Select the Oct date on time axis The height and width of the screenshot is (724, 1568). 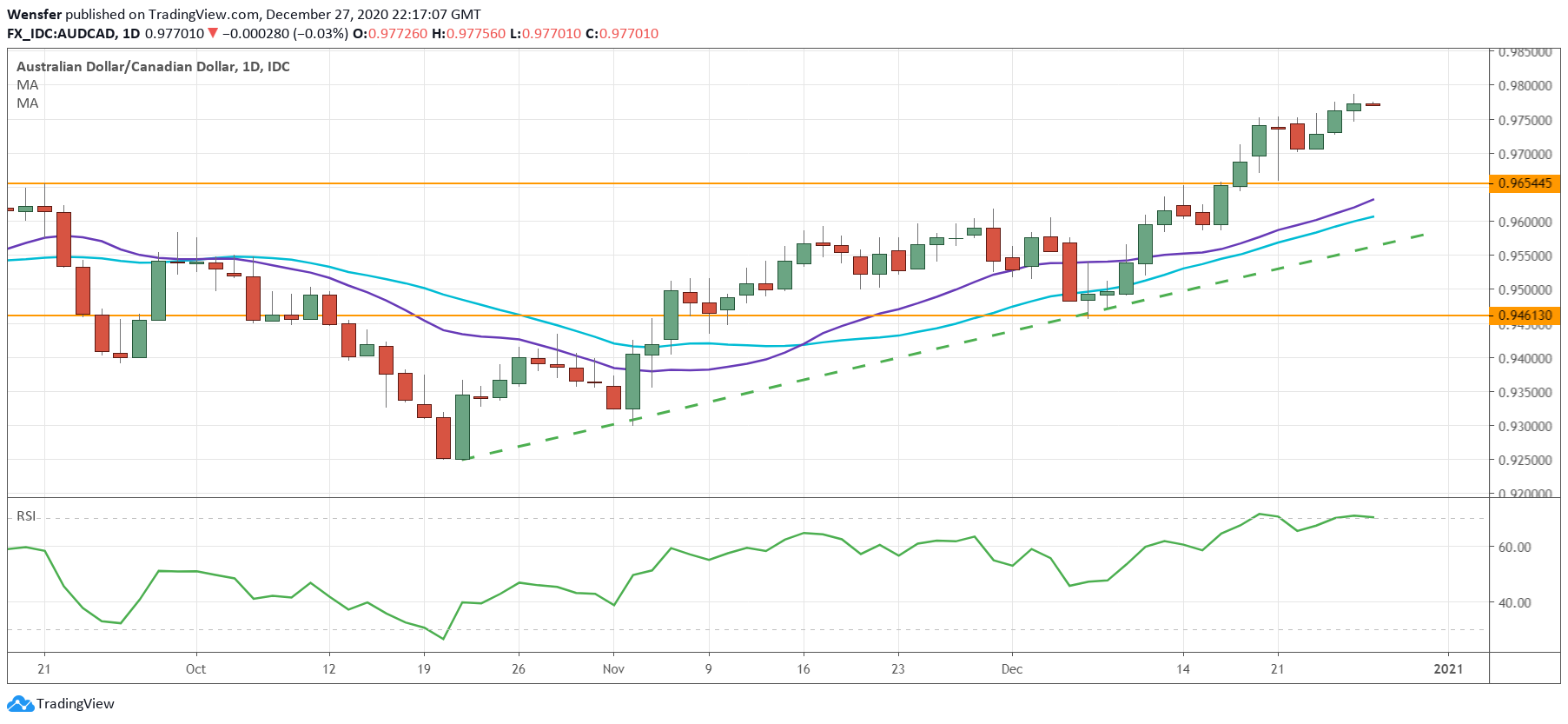[x=195, y=669]
